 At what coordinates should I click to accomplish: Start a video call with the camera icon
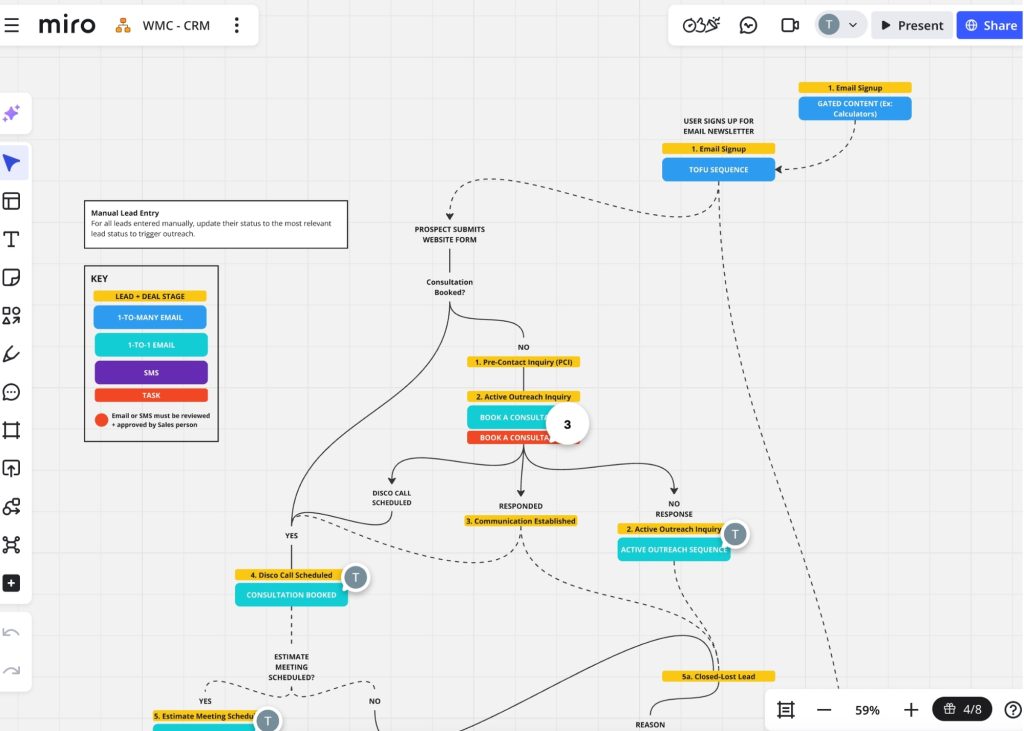(x=789, y=24)
